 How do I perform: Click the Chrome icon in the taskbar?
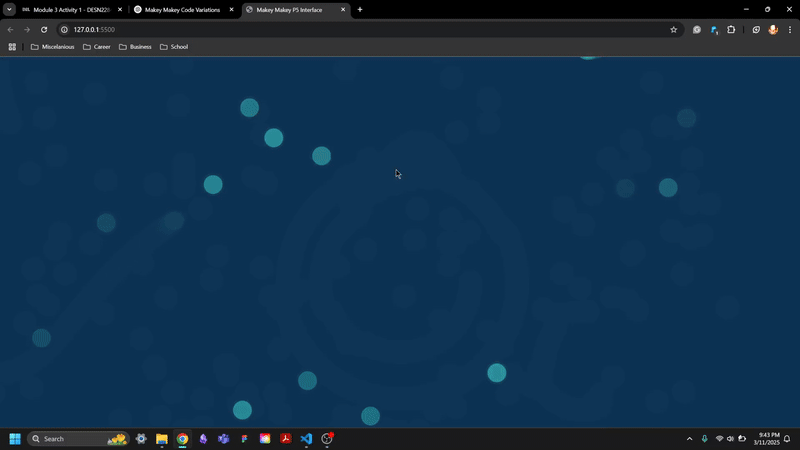[x=182, y=439]
